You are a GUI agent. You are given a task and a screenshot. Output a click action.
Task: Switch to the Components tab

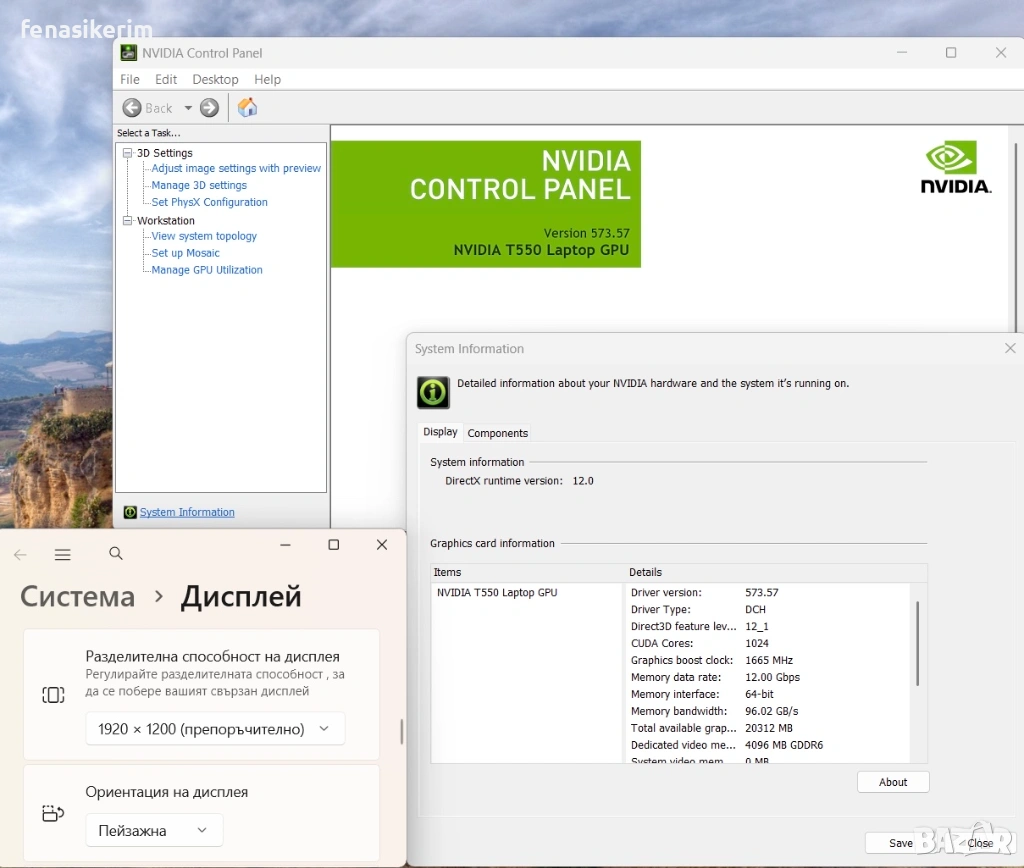click(x=497, y=433)
